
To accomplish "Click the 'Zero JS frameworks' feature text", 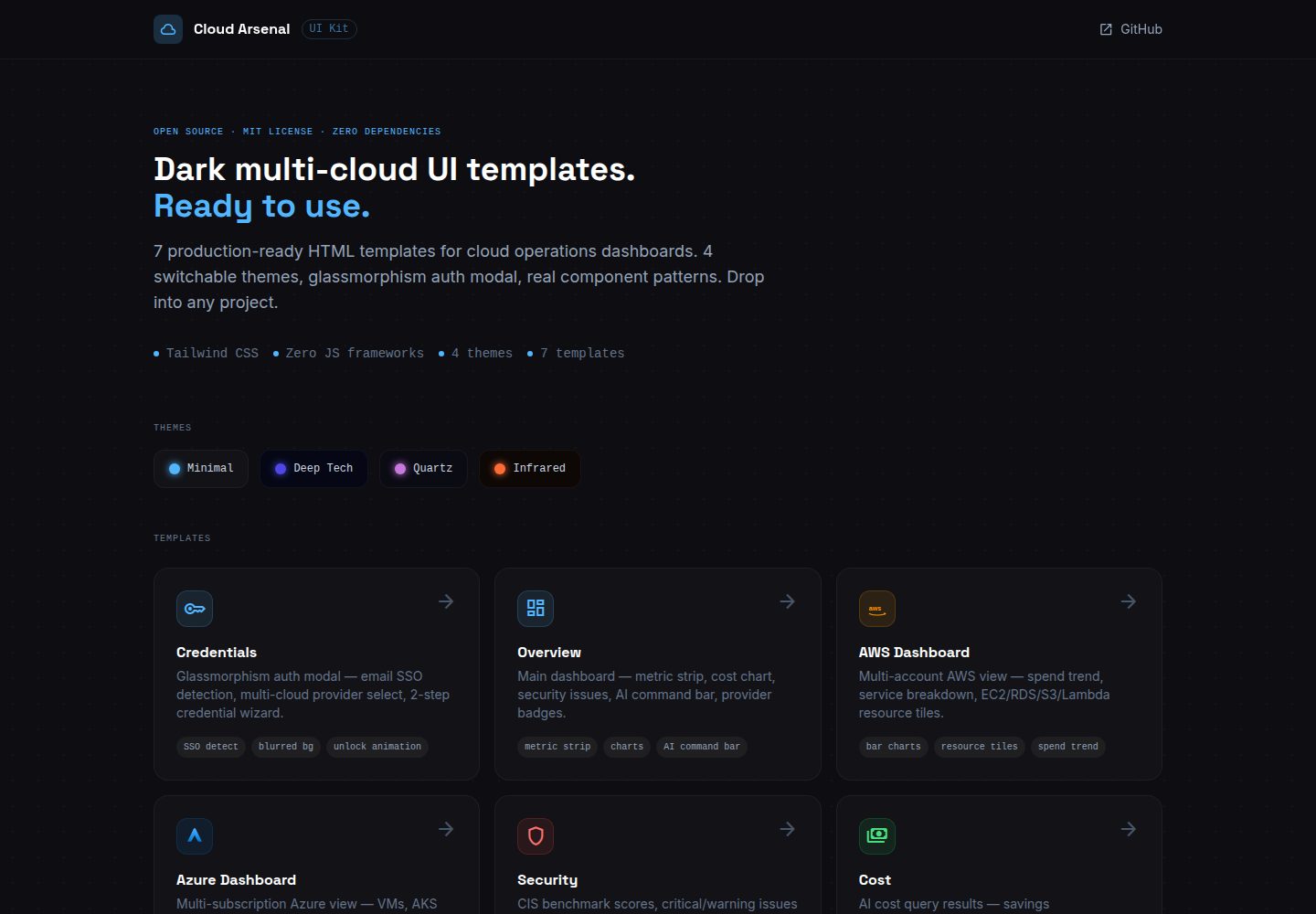I will (x=355, y=354).
